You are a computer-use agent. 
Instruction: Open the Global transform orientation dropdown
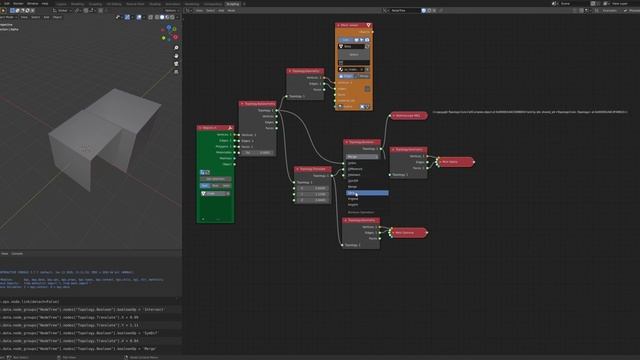[62, 11]
